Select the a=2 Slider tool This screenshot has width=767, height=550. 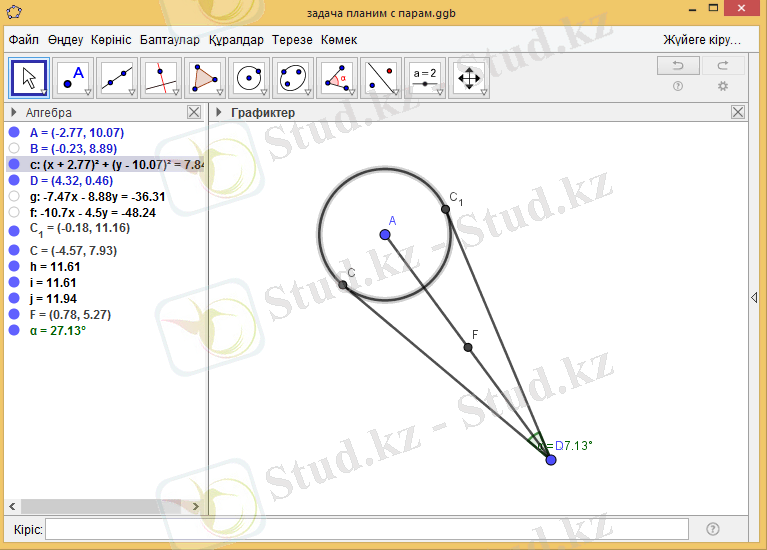point(425,76)
